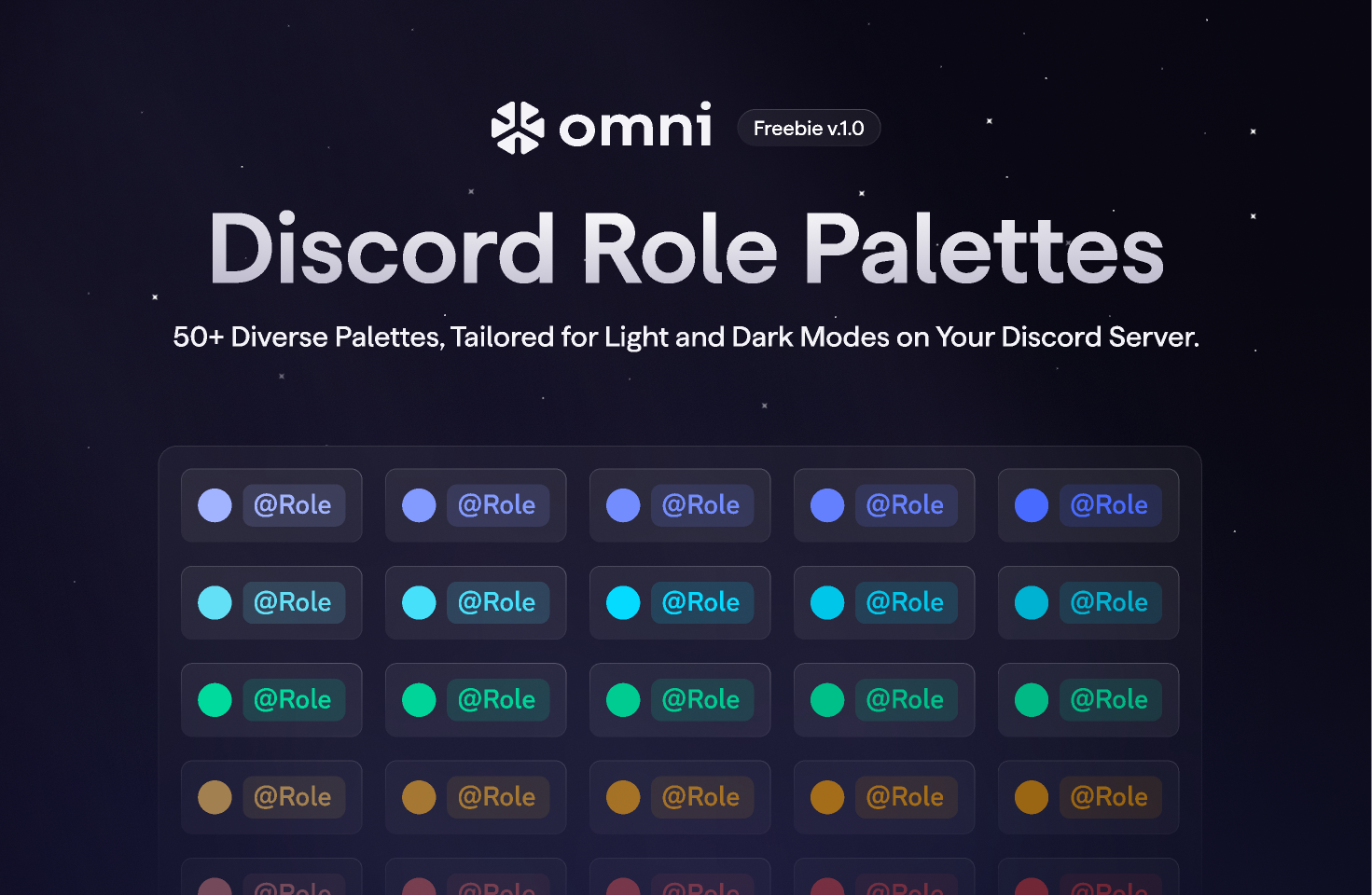Pick the fourth circle in the amber row
Image resolution: width=1372 pixels, height=895 pixels.
click(x=827, y=797)
